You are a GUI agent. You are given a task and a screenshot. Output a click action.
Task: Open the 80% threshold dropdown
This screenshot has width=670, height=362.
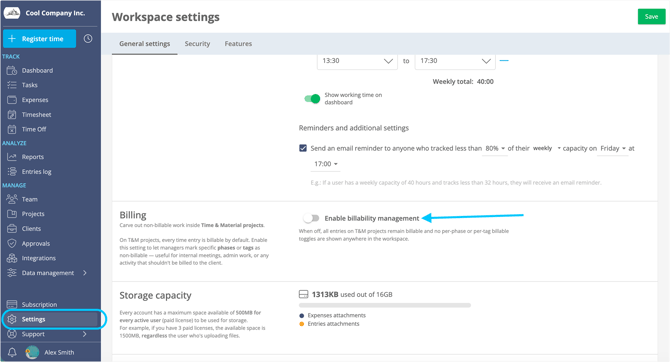(495, 148)
